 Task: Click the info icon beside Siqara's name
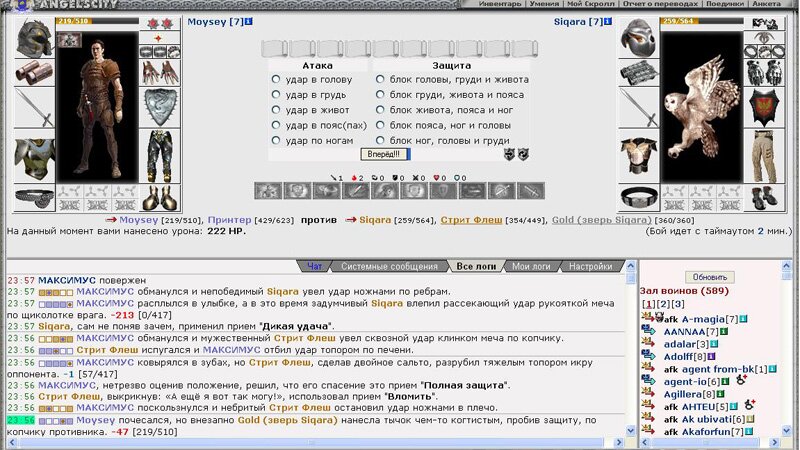[611, 21]
